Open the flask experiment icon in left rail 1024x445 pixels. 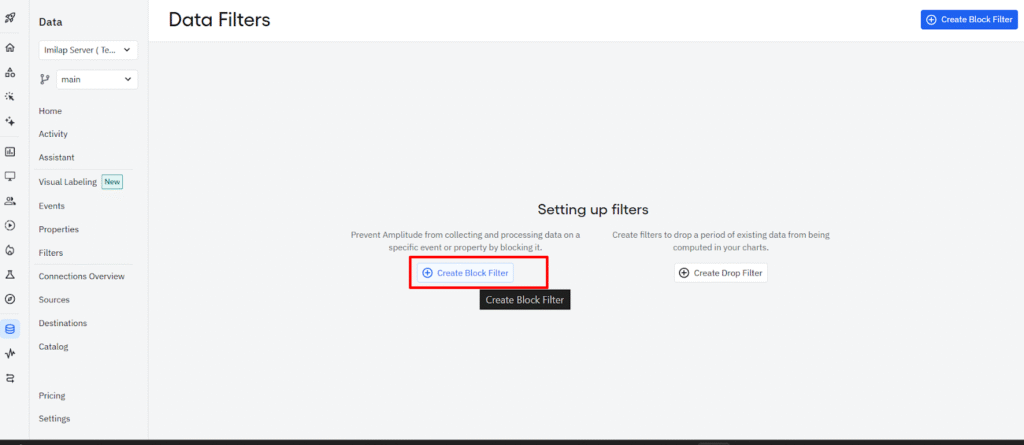10,274
